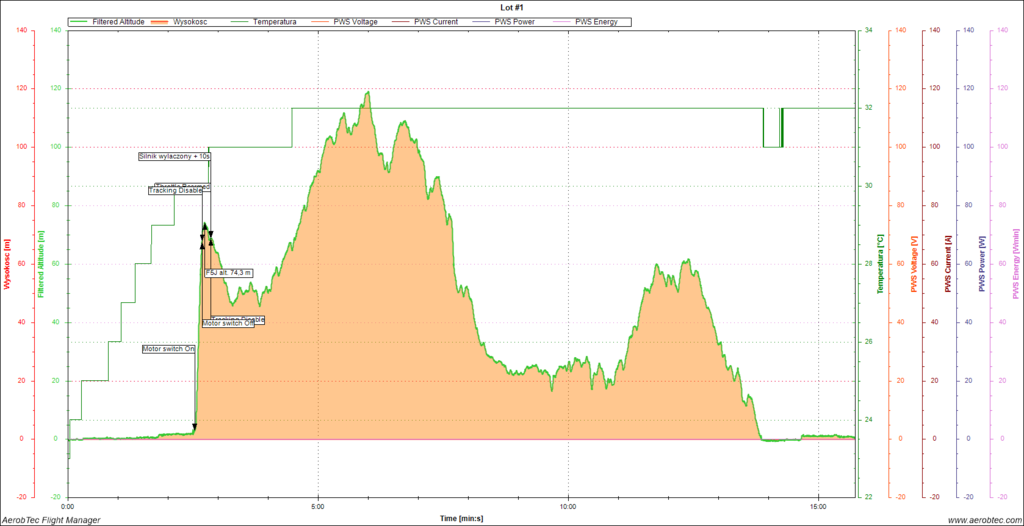
Task: Click the 5:00 tick on the time axis
Action: coord(318,505)
